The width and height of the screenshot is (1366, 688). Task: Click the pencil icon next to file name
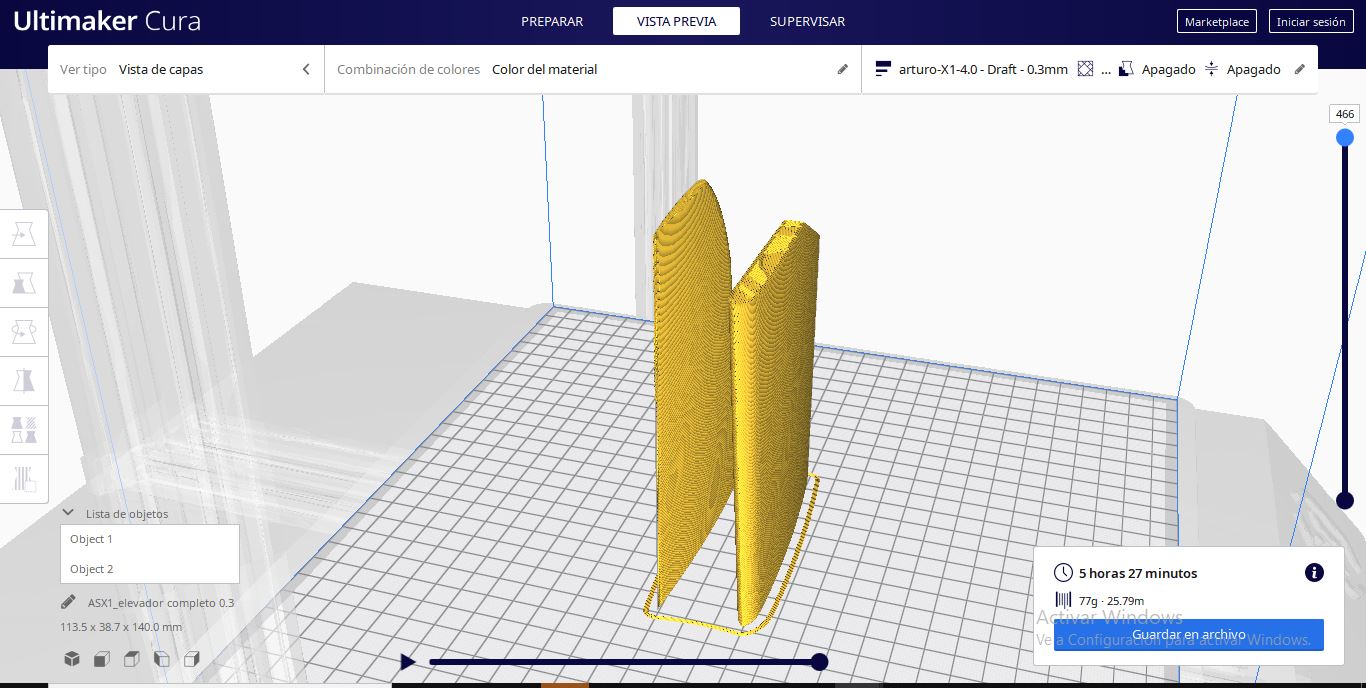point(68,602)
